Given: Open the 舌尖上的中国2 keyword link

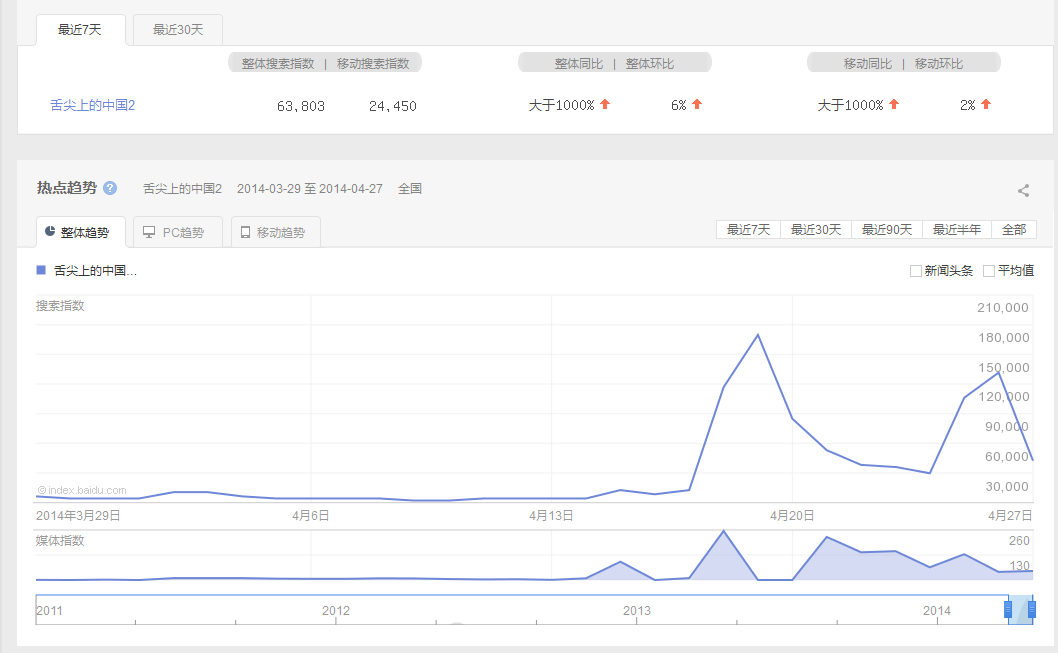Looking at the screenshot, I should (x=92, y=105).
